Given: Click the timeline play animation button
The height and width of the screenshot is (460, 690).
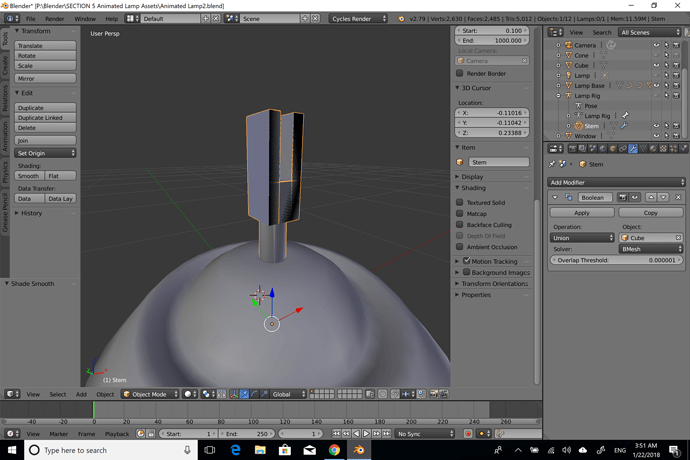Looking at the screenshot, I should click(366, 434).
